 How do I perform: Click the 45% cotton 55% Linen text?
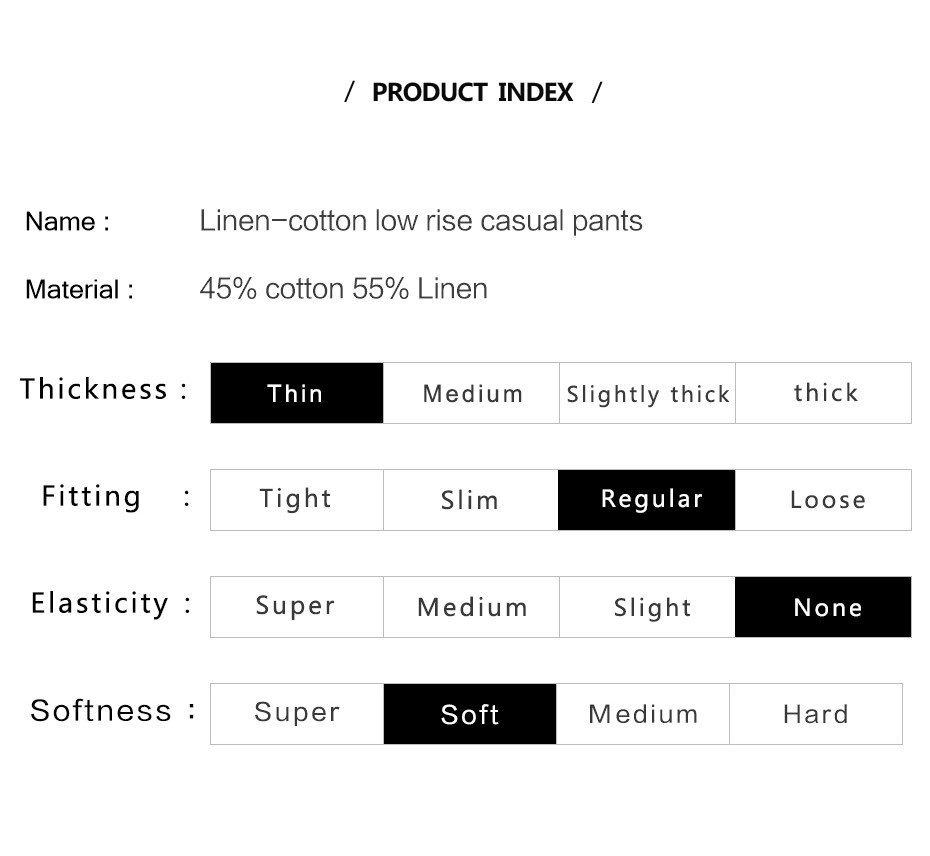point(343,289)
